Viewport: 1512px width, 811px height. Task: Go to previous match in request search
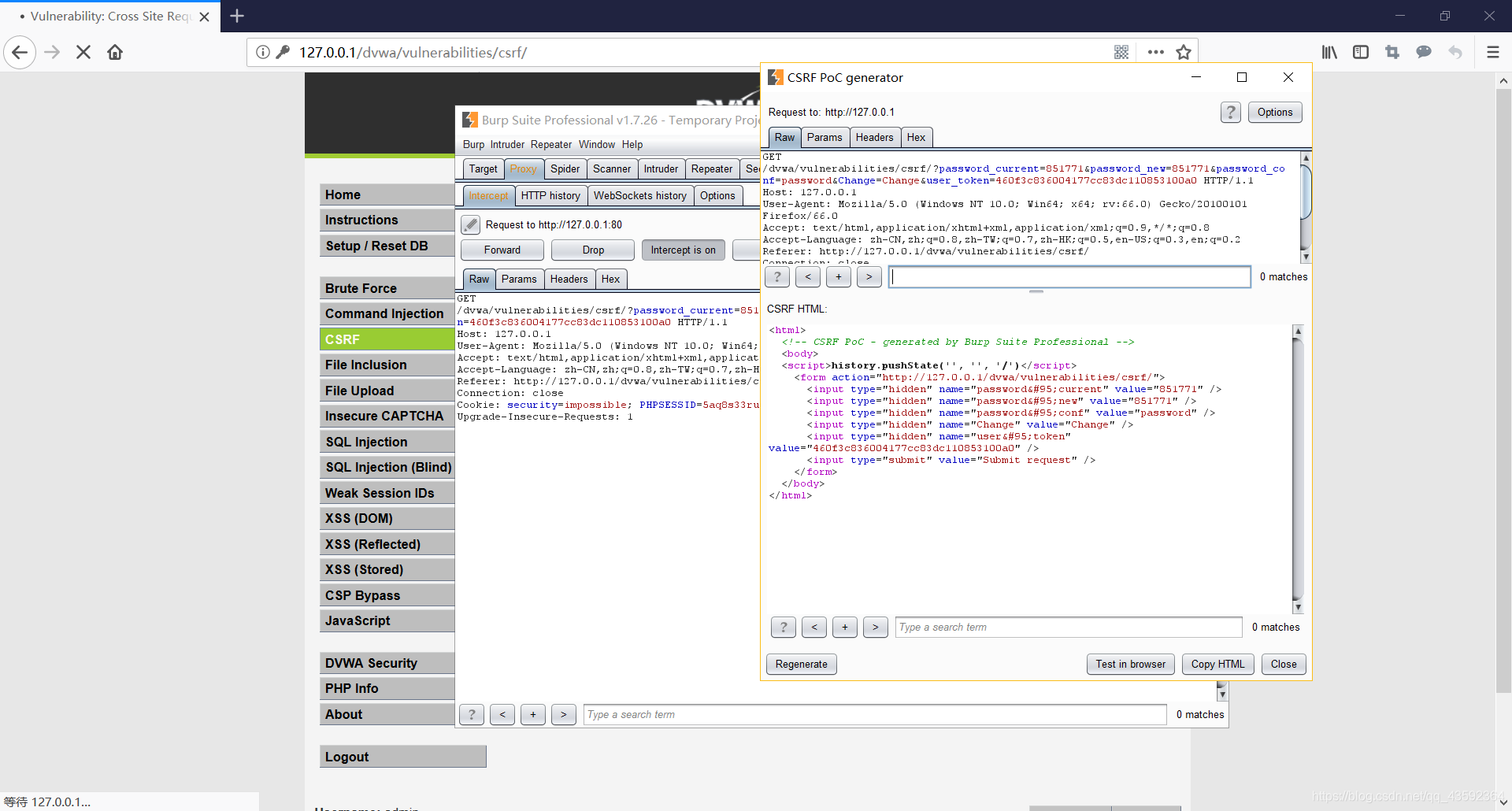point(808,277)
